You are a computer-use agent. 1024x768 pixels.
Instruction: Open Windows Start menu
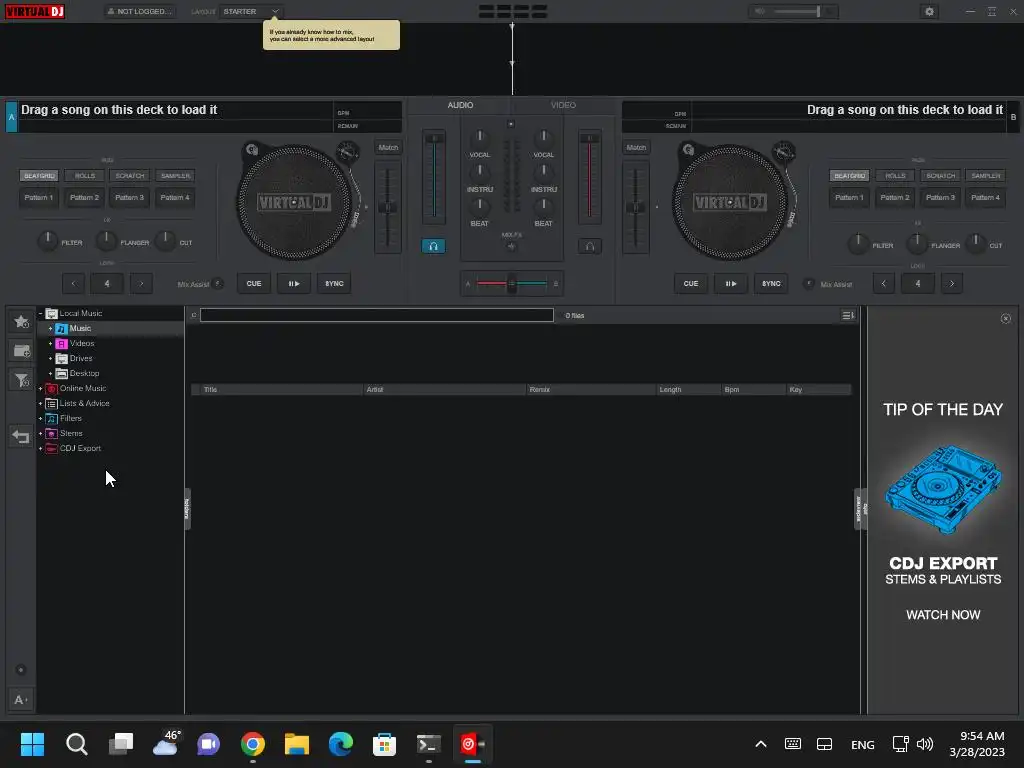(x=32, y=744)
